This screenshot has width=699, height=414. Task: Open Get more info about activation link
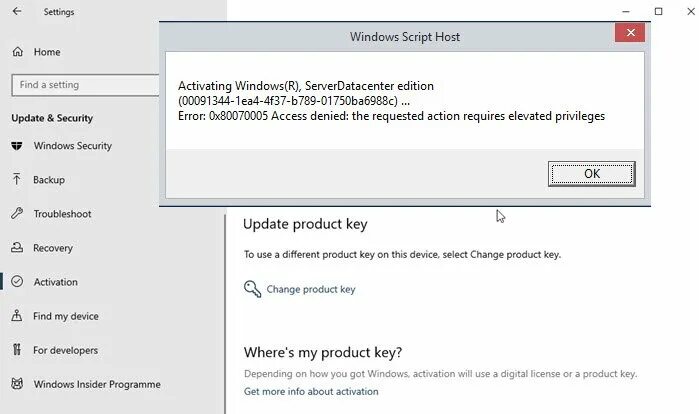pos(311,391)
